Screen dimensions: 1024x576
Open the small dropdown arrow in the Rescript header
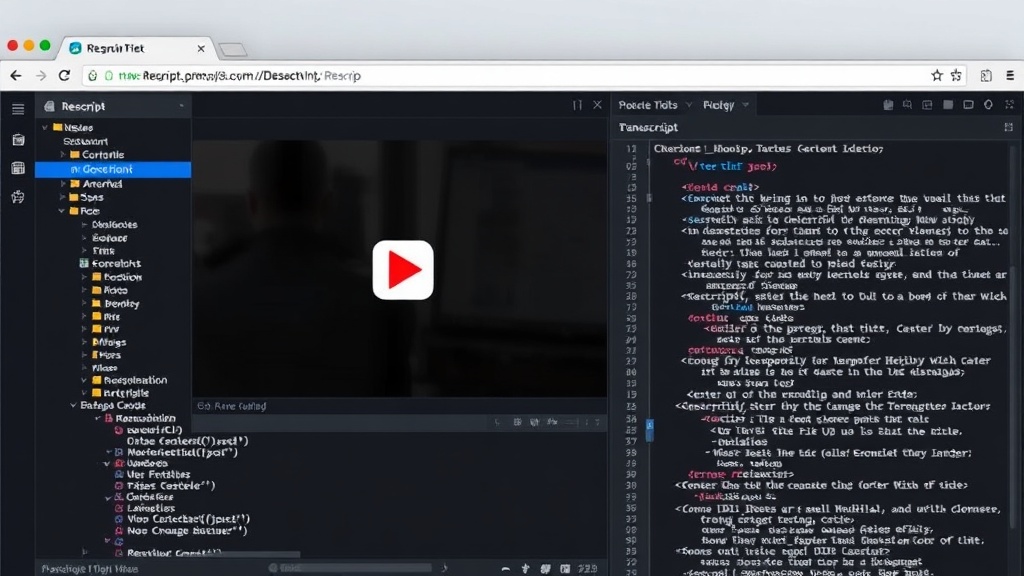click(x=182, y=106)
